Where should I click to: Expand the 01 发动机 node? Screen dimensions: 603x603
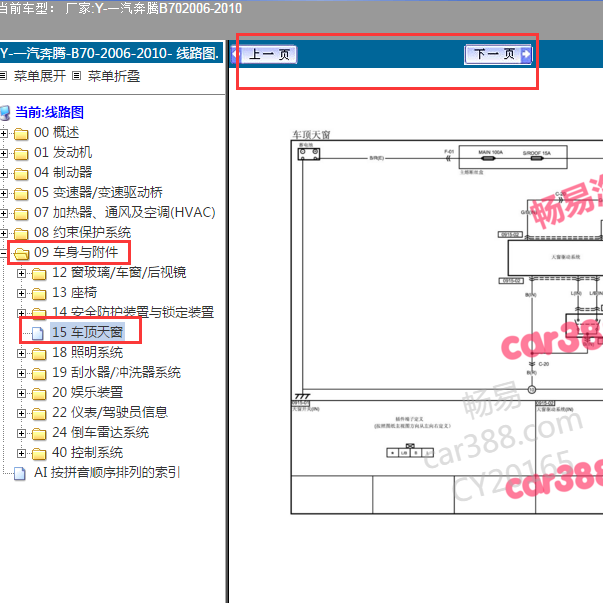4,153
